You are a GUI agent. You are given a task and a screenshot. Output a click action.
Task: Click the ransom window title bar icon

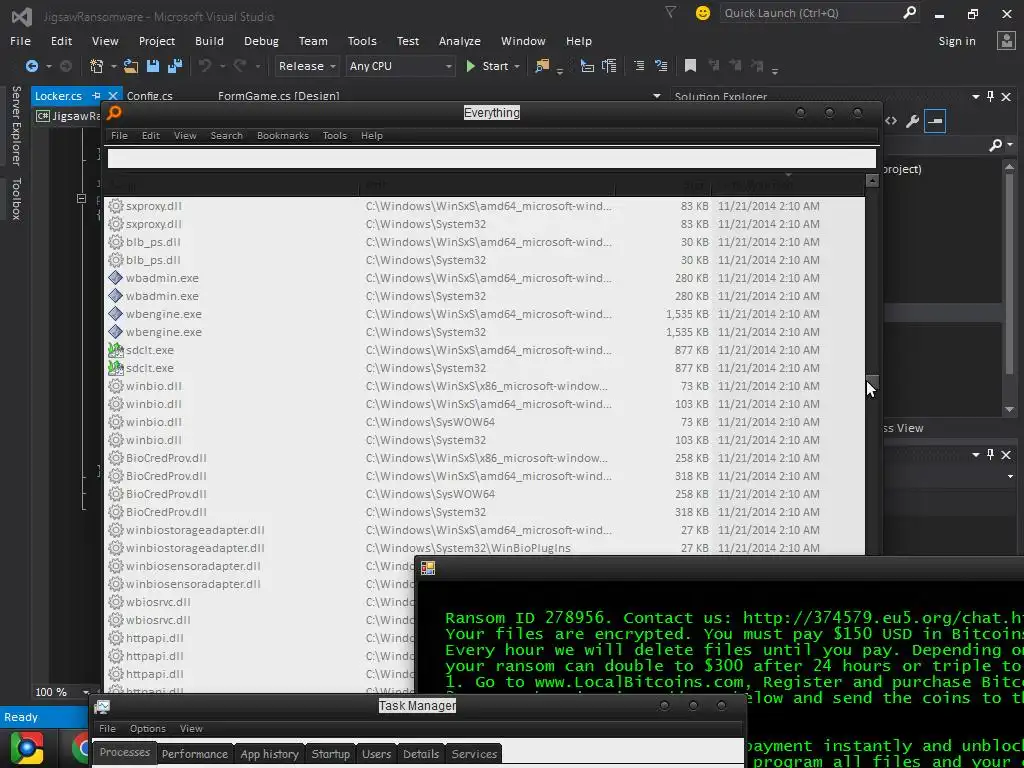click(428, 568)
